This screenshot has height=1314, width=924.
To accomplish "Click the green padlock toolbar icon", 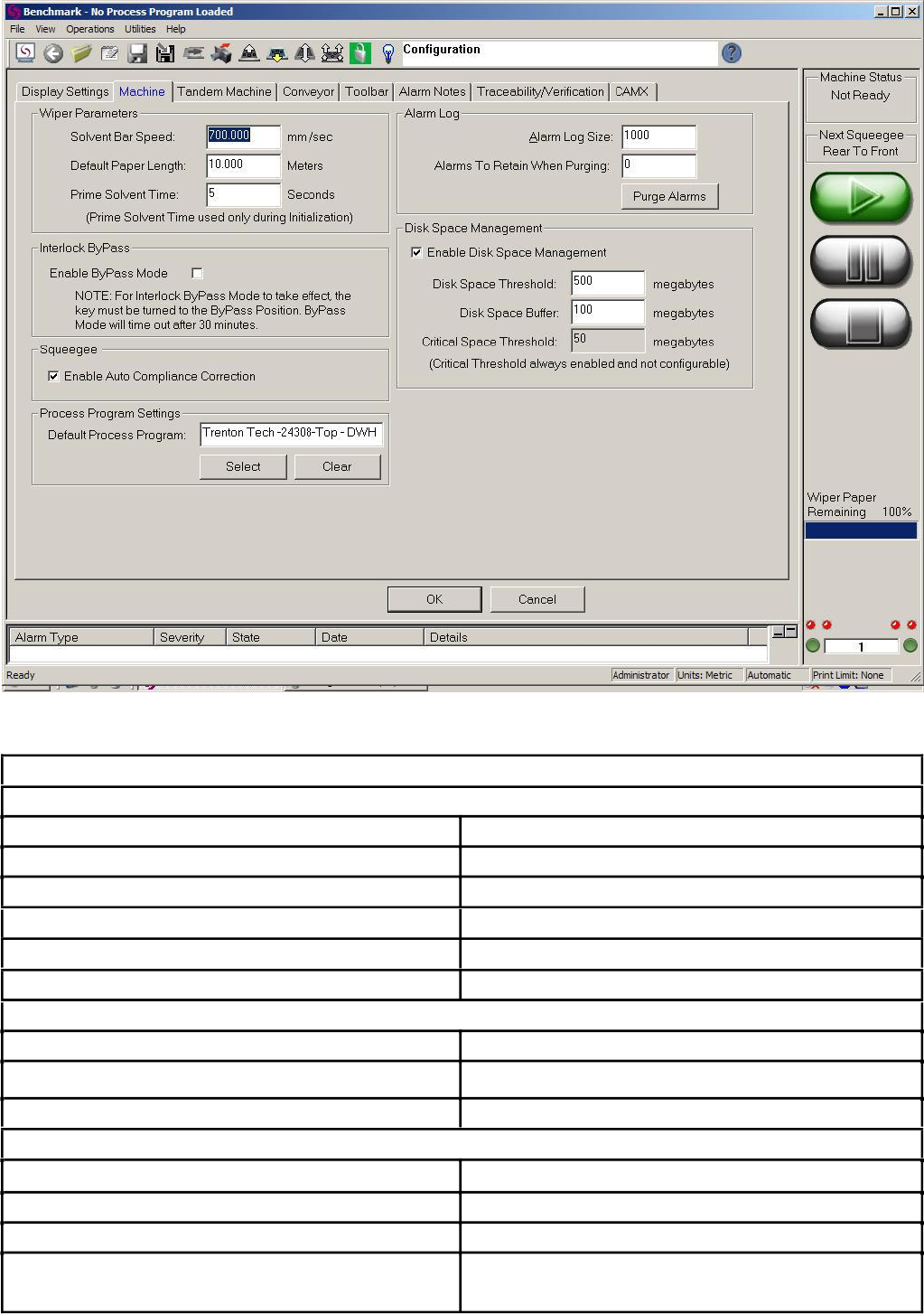I will 360,54.
